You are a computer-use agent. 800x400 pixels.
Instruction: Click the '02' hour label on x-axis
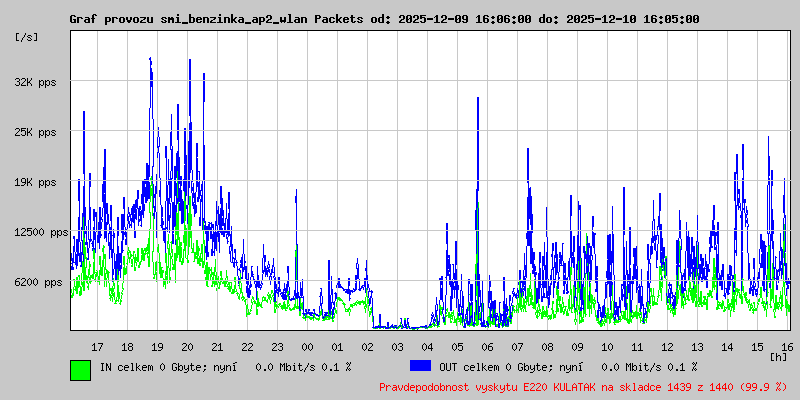pos(367,347)
